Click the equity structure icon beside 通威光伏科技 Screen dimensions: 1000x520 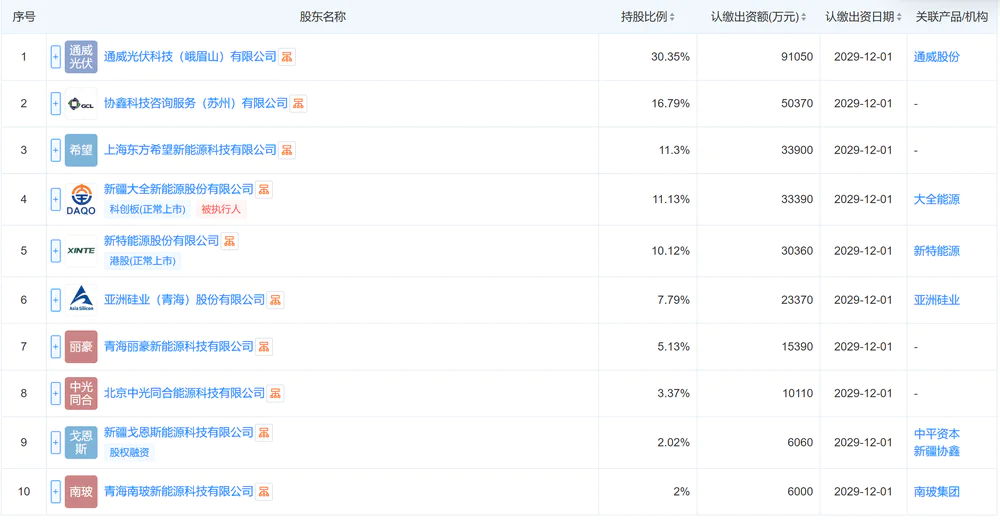coord(287,57)
